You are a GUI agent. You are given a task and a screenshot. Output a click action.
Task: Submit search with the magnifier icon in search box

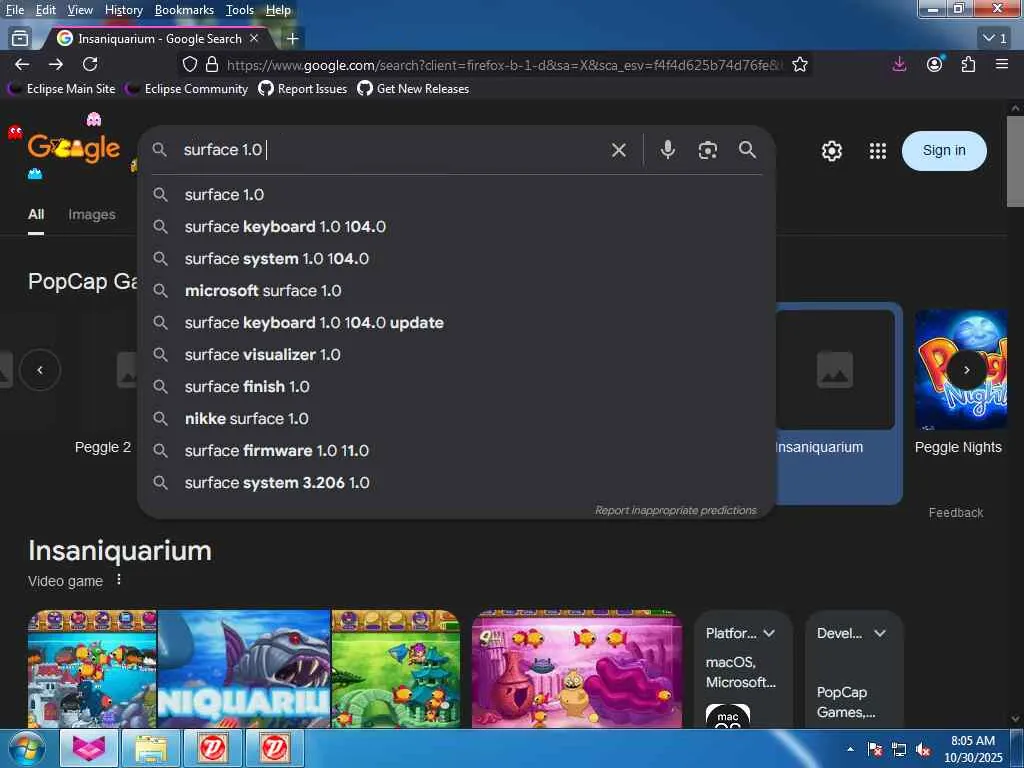coord(748,150)
